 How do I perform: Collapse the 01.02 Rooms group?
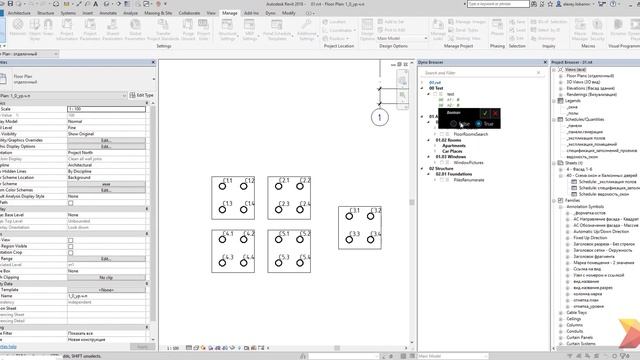point(429,140)
